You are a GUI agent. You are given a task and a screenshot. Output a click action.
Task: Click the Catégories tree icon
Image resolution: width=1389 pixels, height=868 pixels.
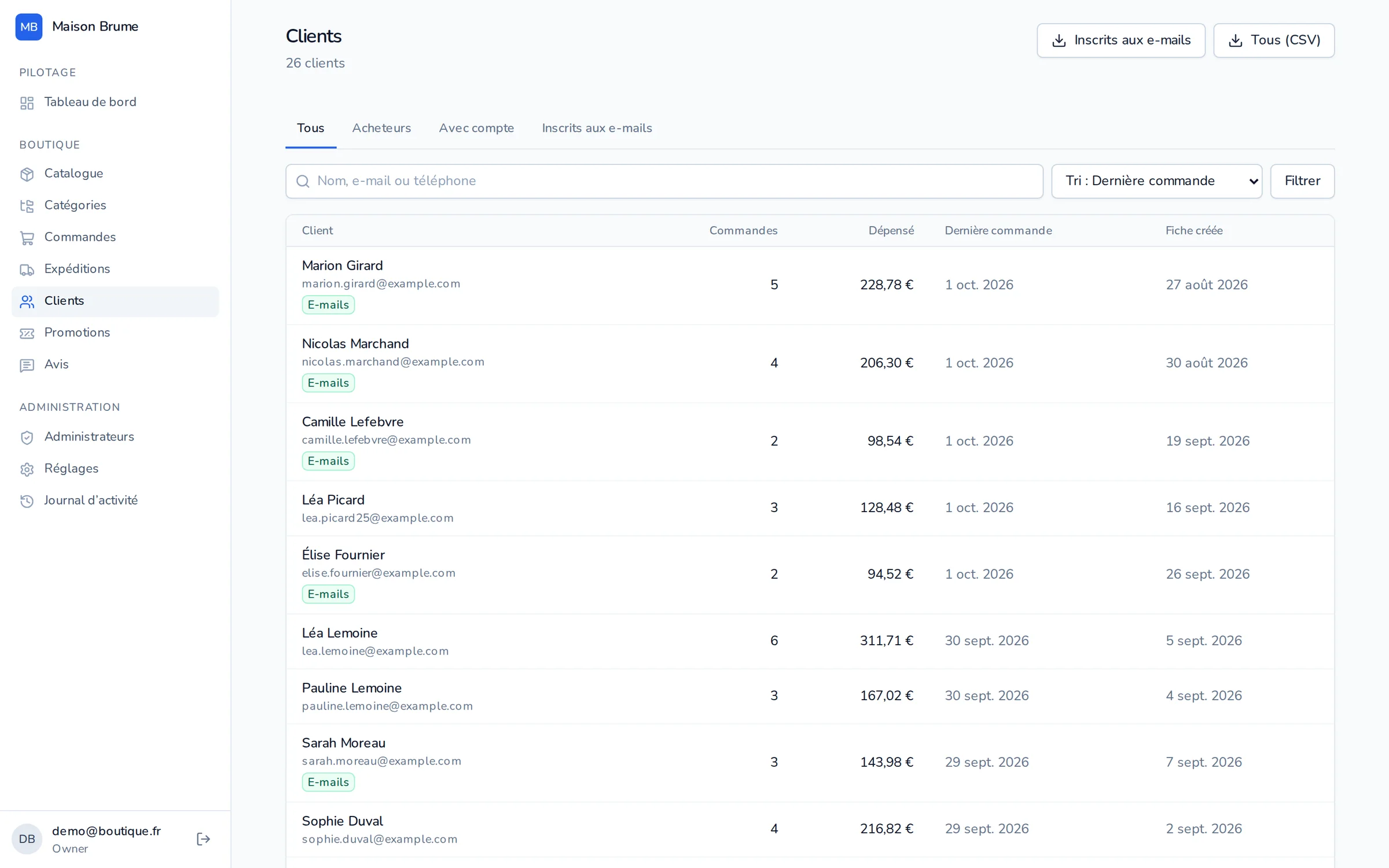click(x=27, y=206)
